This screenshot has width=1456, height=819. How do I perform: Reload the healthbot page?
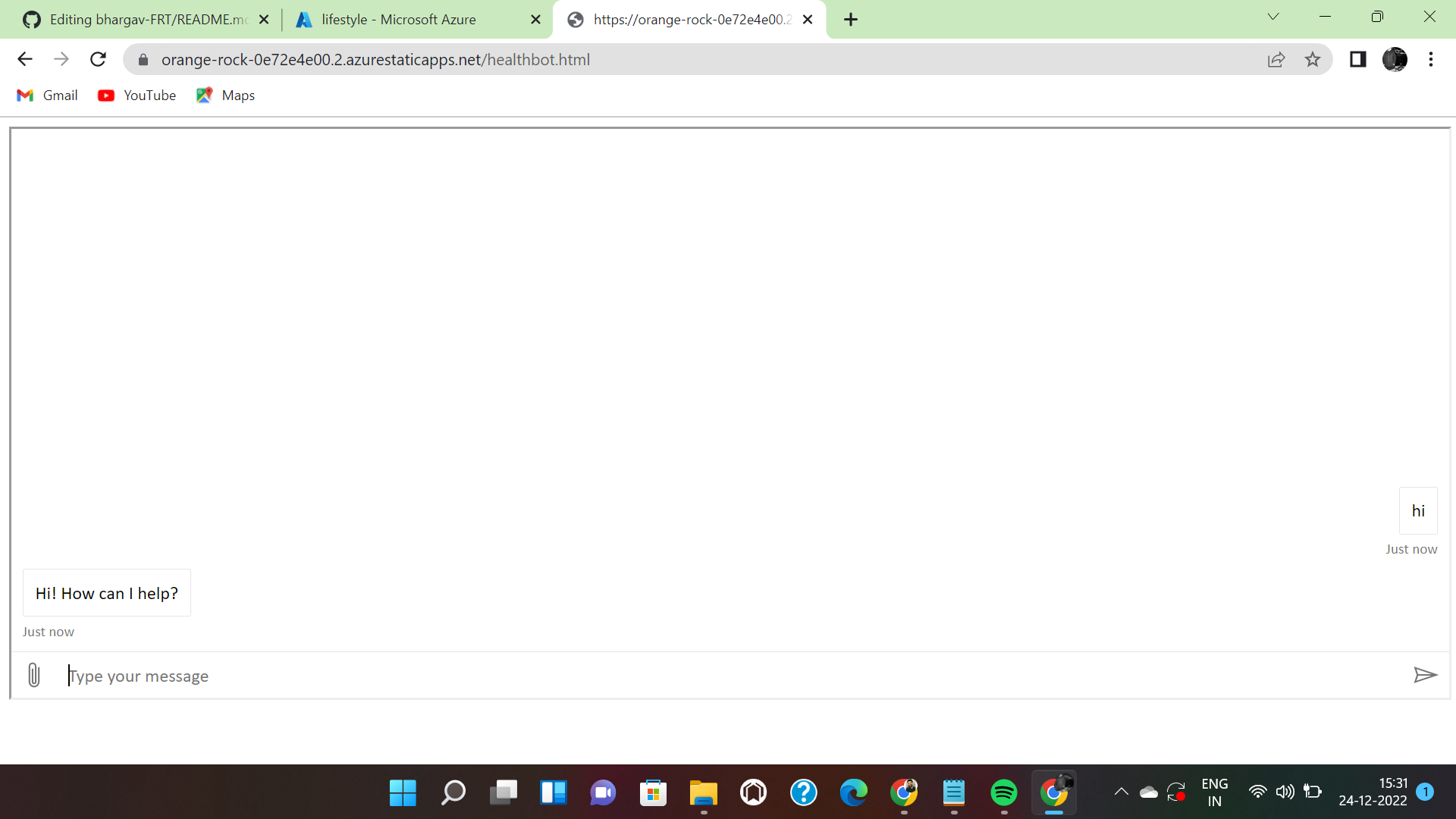pos(98,59)
